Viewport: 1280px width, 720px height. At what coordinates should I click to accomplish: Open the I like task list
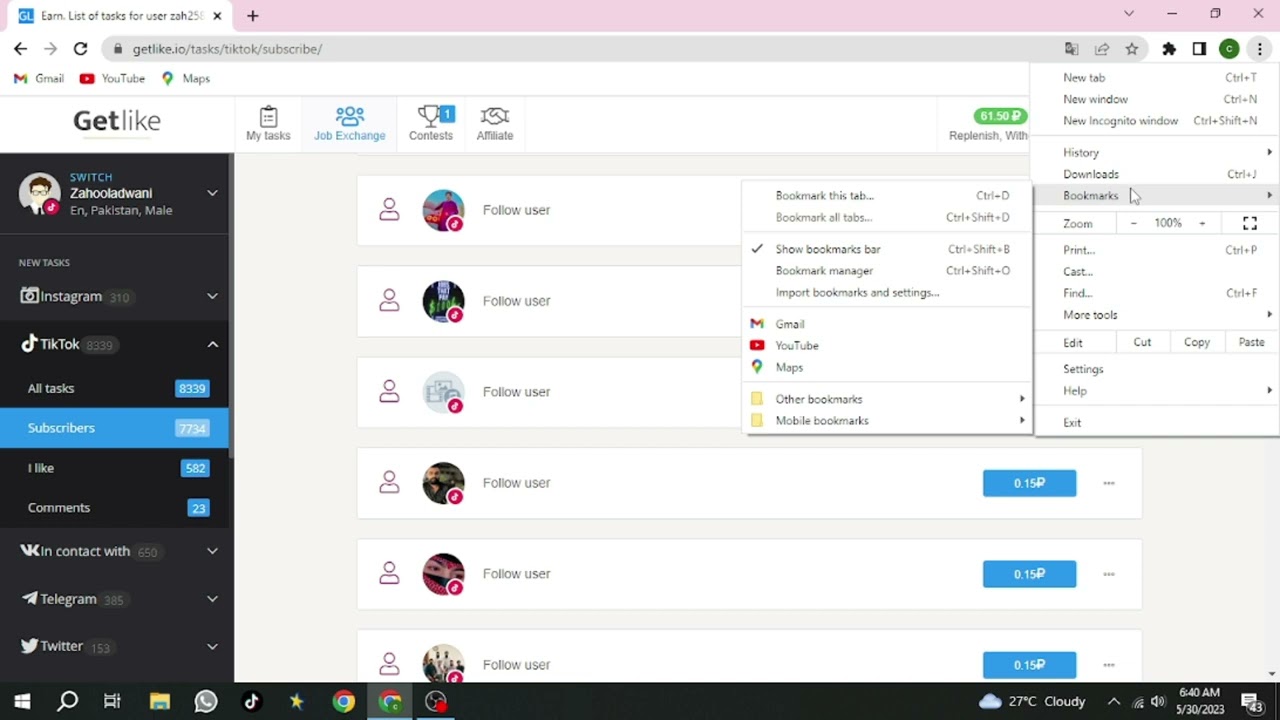[116, 468]
